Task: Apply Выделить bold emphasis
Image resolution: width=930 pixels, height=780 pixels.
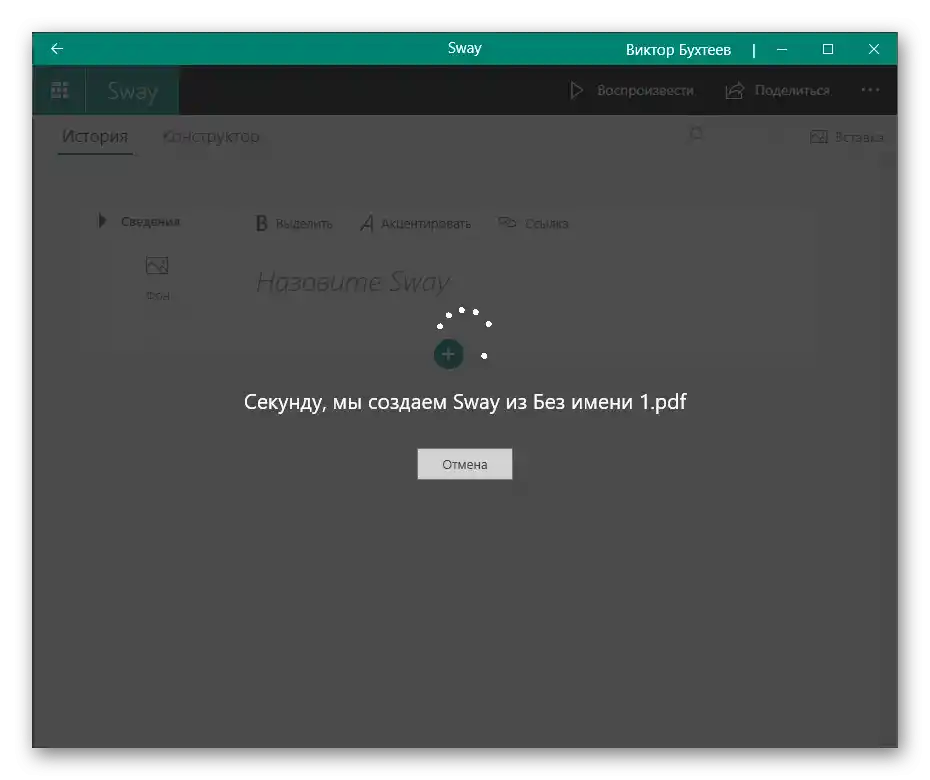Action: [x=294, y=224]
